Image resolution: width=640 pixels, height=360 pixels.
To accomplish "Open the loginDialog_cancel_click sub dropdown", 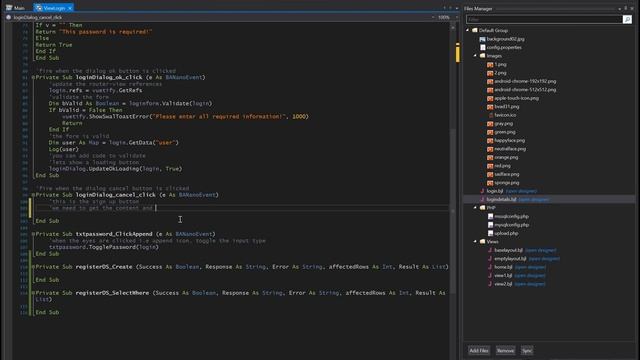I will [x=433, y=18].
